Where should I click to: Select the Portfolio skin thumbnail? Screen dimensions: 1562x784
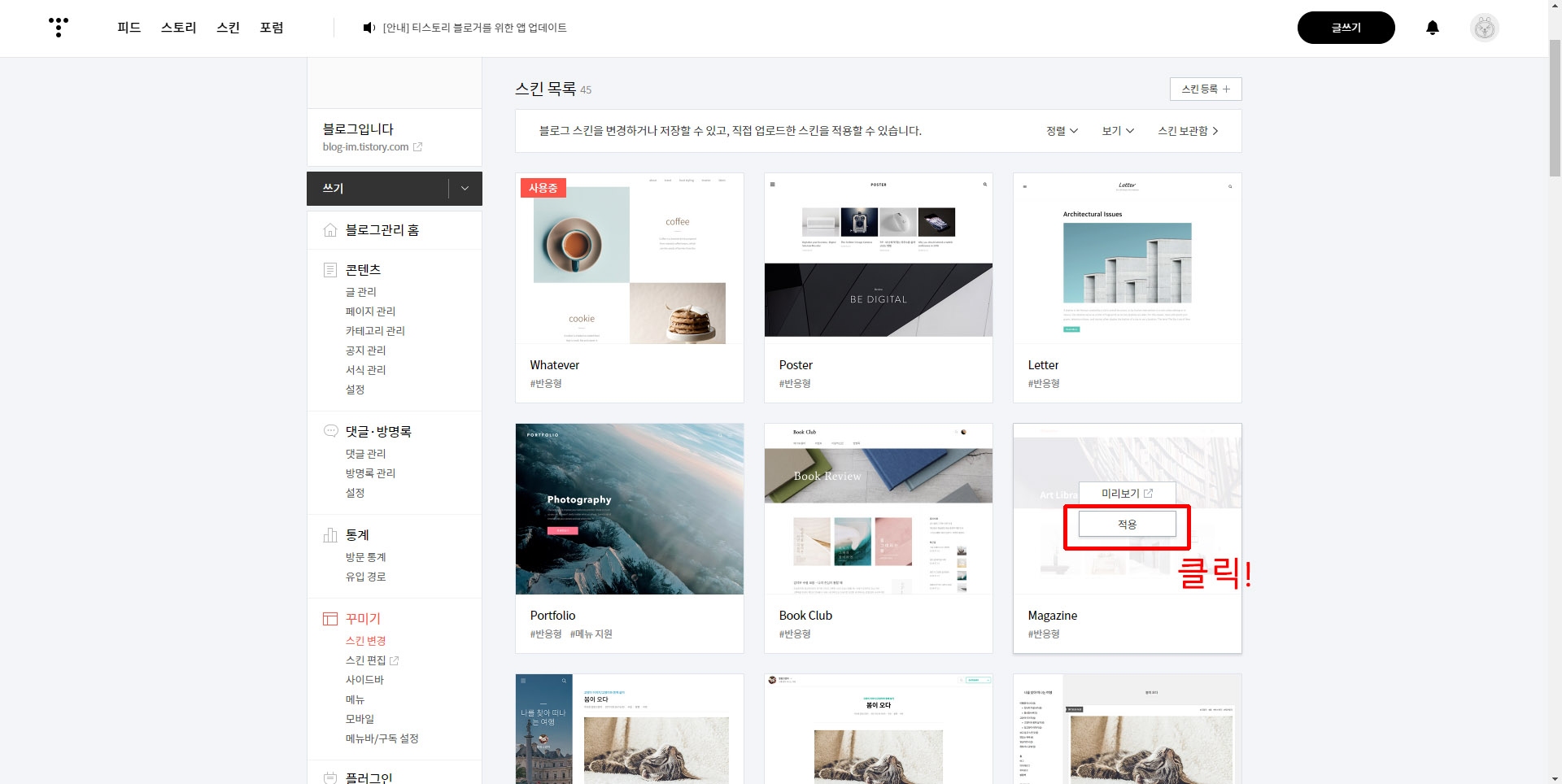[630, 509]
